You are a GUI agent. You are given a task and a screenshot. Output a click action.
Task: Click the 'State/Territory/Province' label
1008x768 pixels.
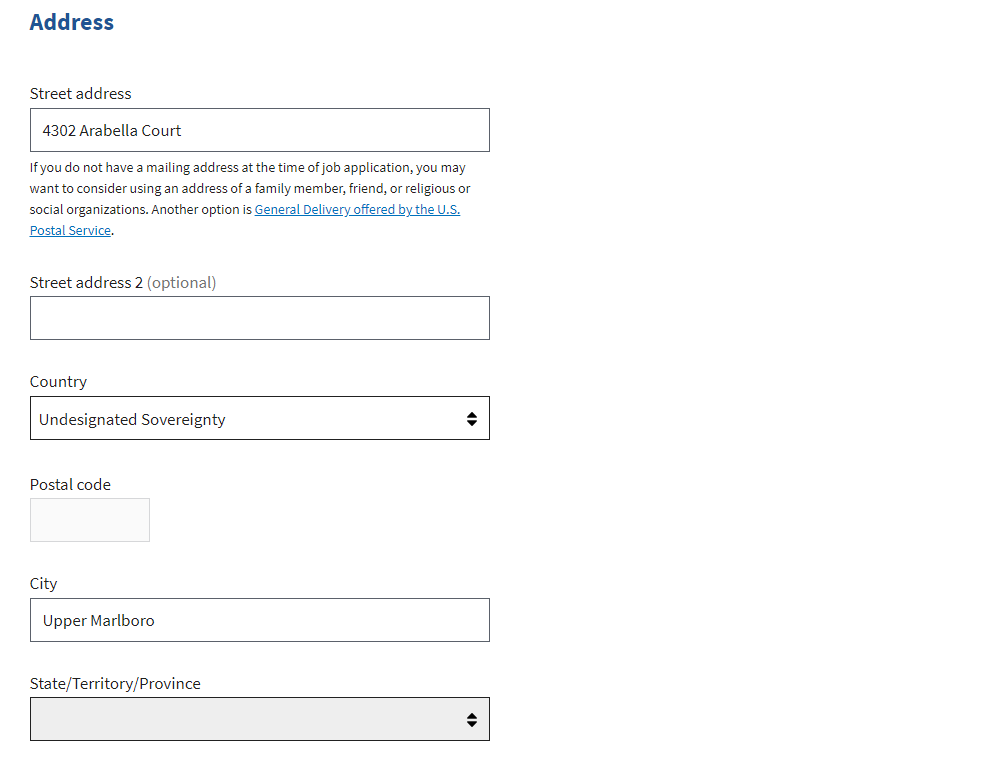click(x=115, y=684)
